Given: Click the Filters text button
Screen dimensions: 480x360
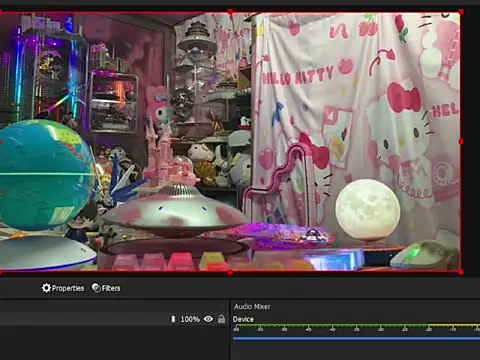Looking at the screenshot, I should point(111,288).
